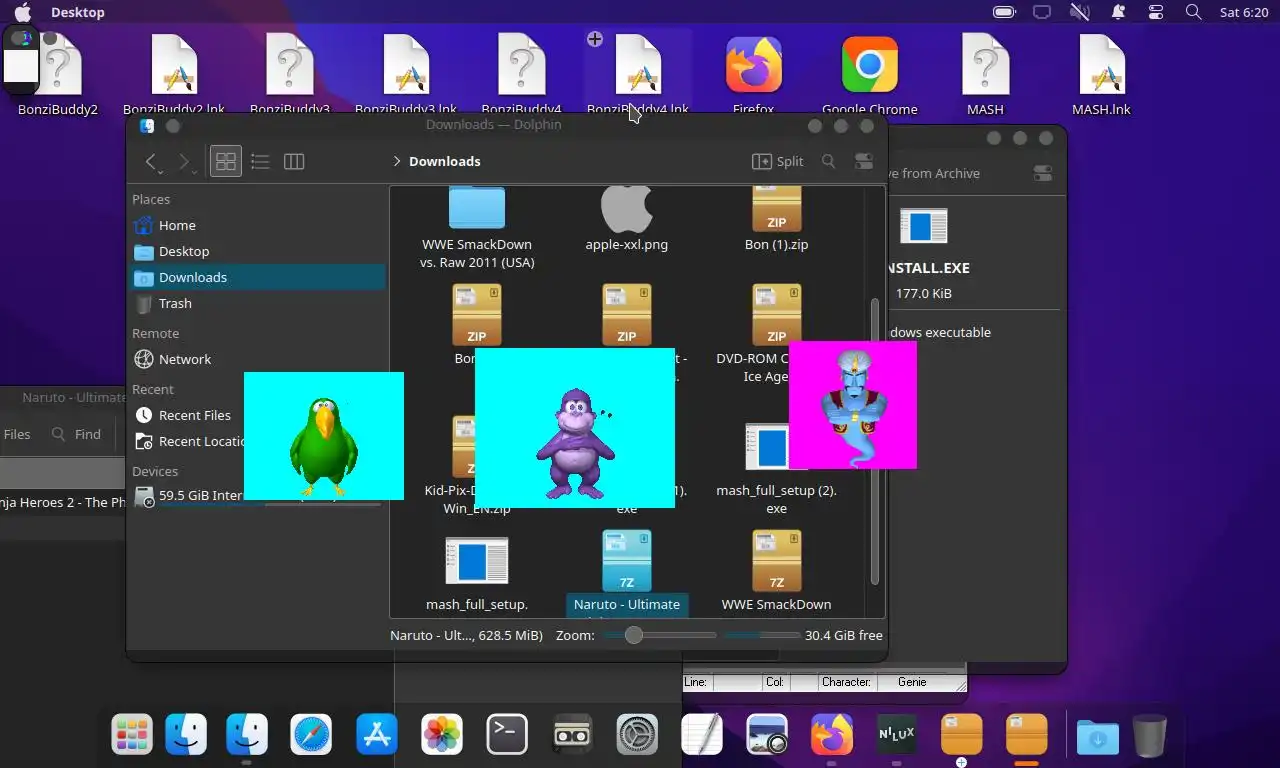Click the Sat 6:20 clock
Viewport: 1280px width, 768px height.
[1244, 12]
